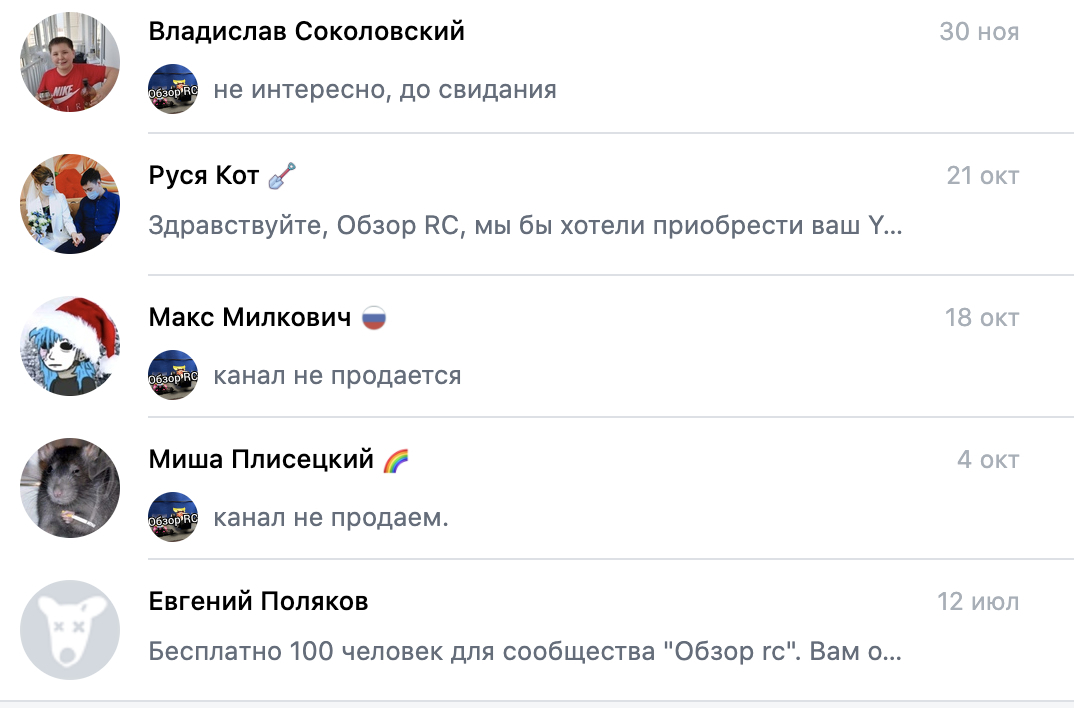
Task: Open Евгений Поляков chat by name
Action: click(x=258, y=602)
